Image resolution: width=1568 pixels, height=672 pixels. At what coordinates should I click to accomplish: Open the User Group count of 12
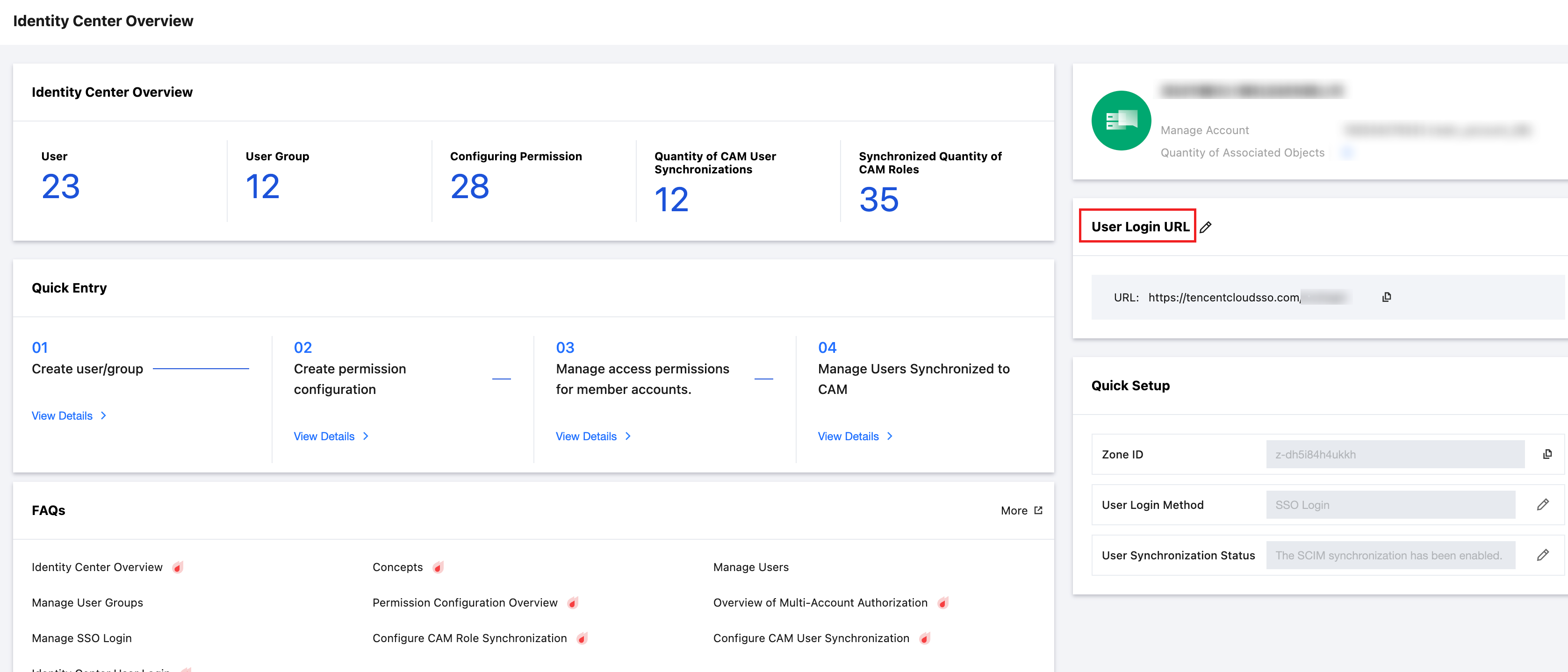[x=262, y=186]
